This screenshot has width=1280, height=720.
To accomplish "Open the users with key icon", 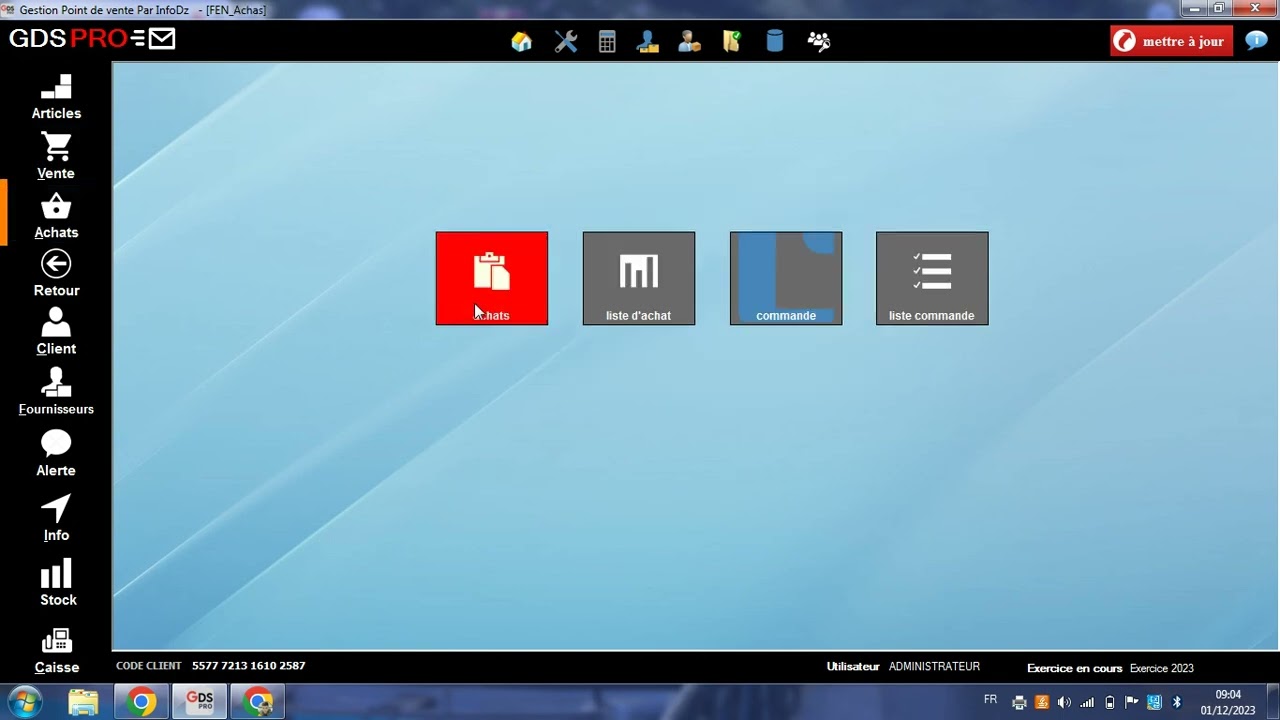I will (x=819, y=41).
